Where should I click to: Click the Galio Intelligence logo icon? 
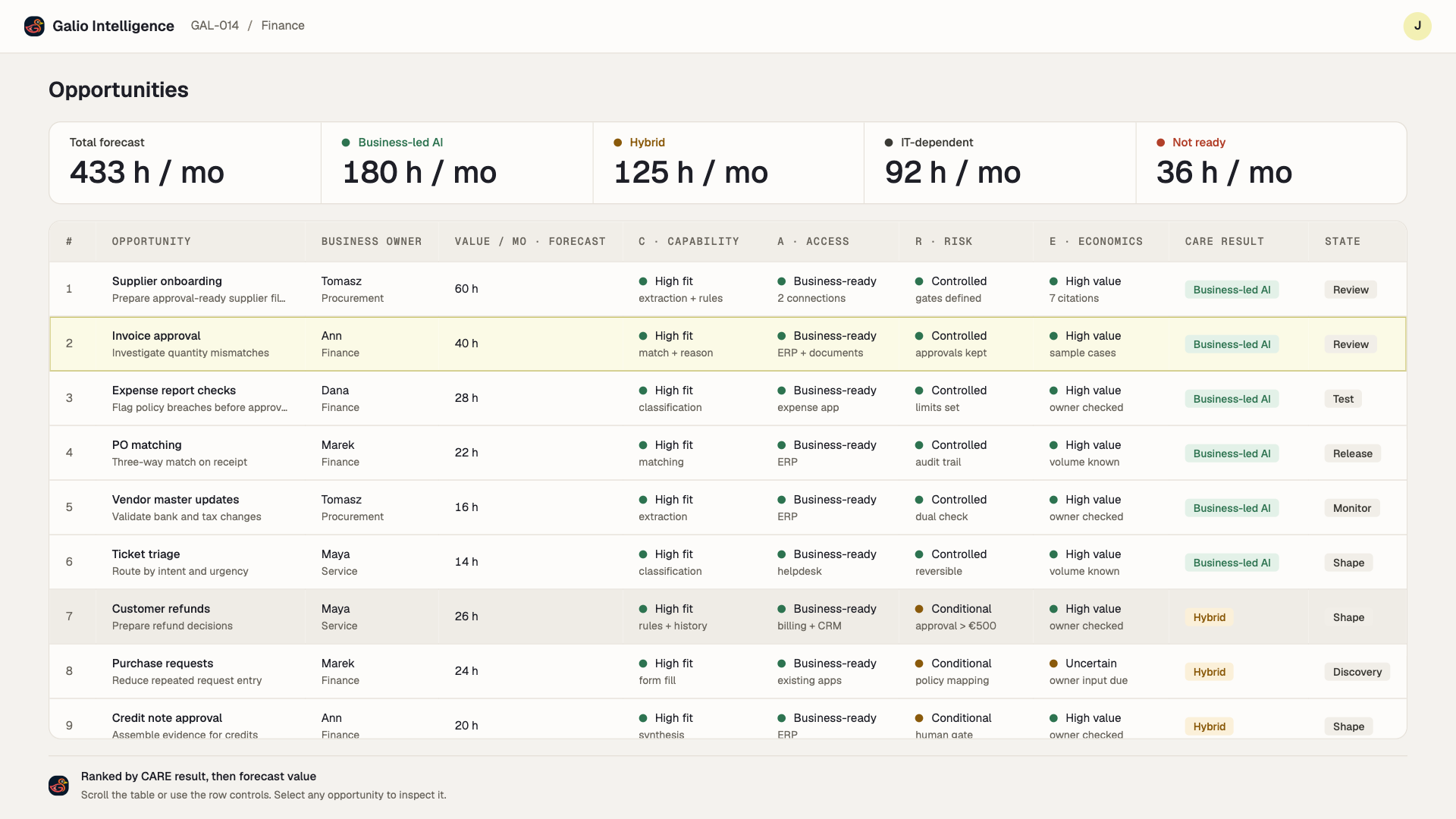tap(34, 26)
